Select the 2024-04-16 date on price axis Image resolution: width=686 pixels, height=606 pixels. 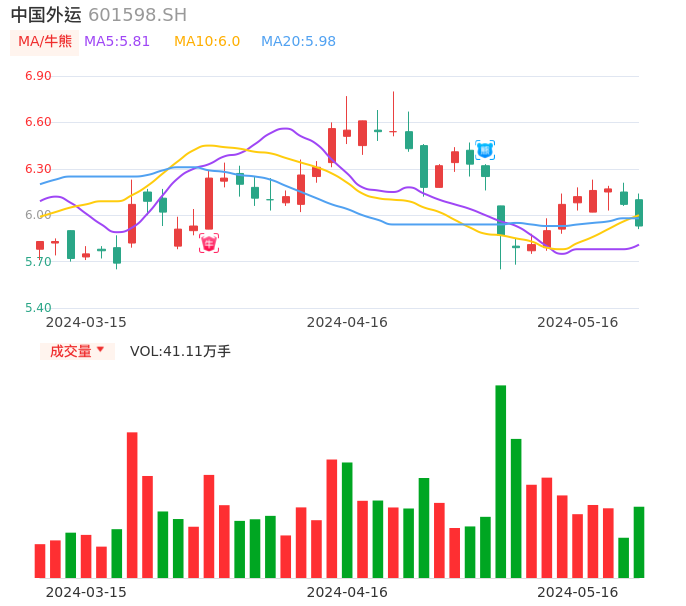pos(346,322)
